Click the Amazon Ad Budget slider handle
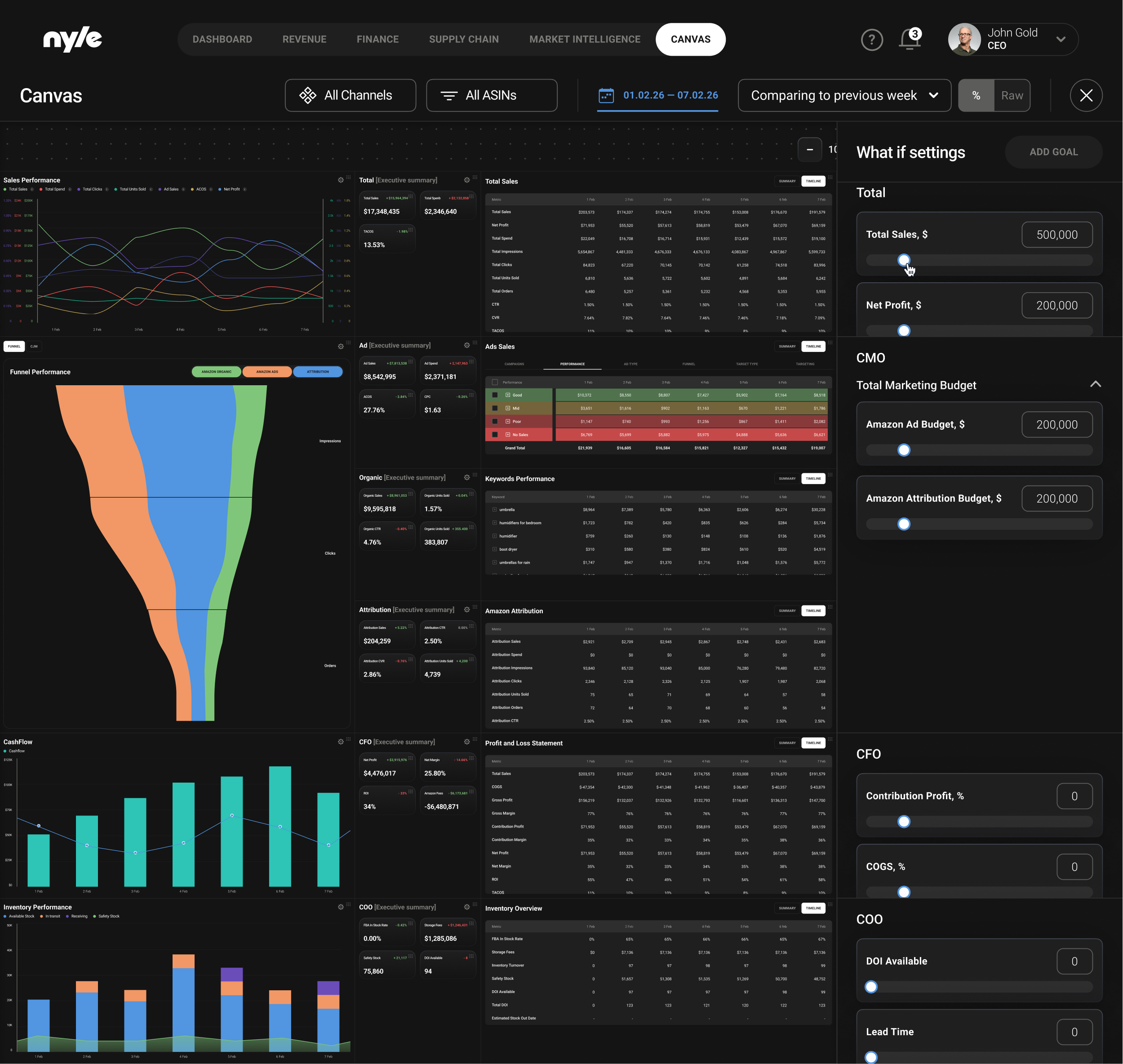This screenshot has width=1123, height=1064. click(904, 450)
